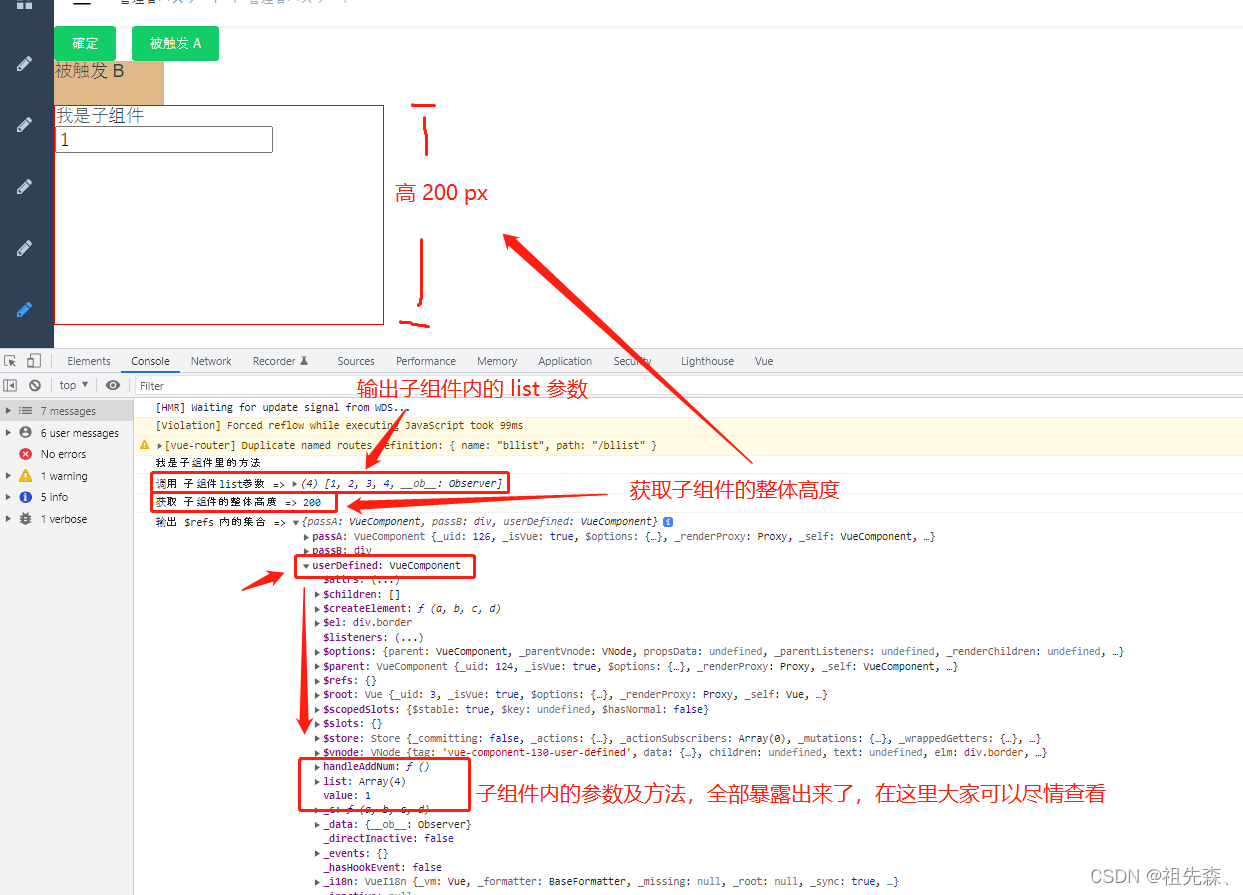Click the red error icon beside No errors
The height and width of the screenshot is (895, 1243).
(x=26, y=454)
